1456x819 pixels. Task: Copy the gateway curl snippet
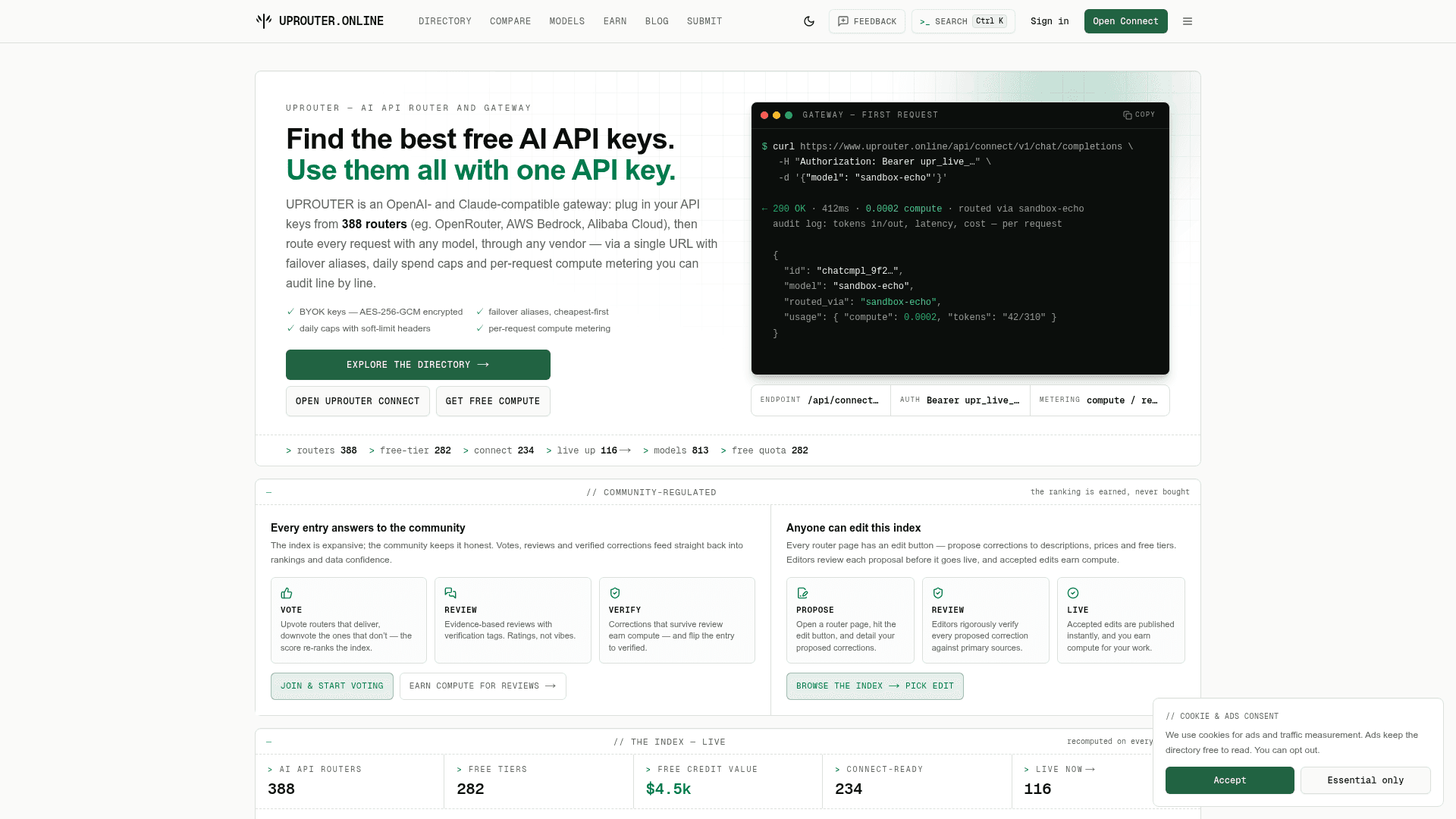tap(1139, 115)
